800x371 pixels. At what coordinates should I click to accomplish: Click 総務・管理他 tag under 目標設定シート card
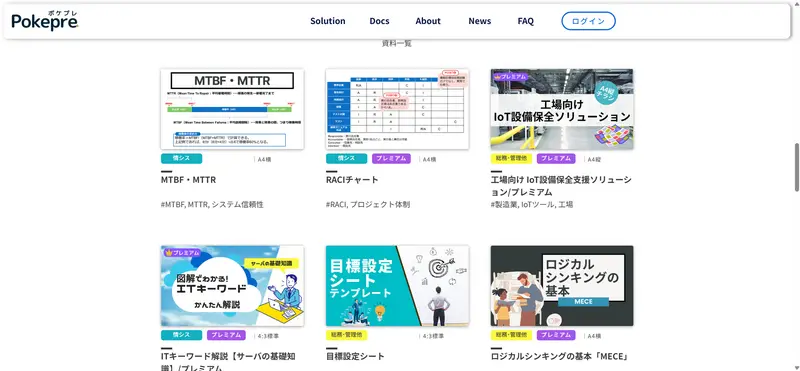(x=346, y=335)
